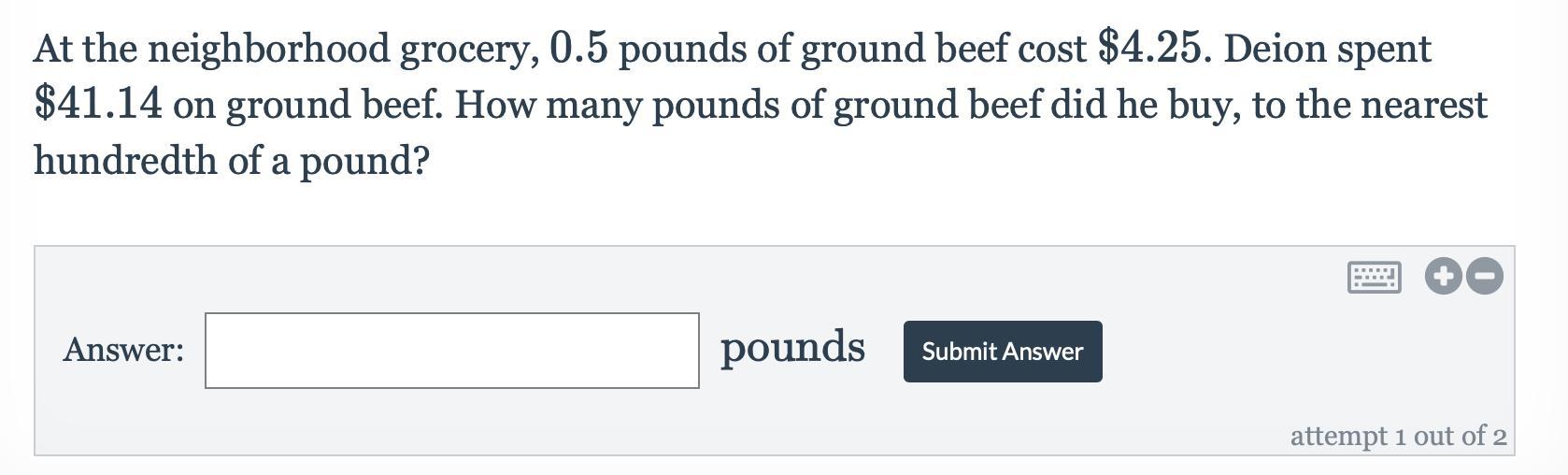
Task: Click the plus icon to enlarge text
Action: [x=1443, y=276]
